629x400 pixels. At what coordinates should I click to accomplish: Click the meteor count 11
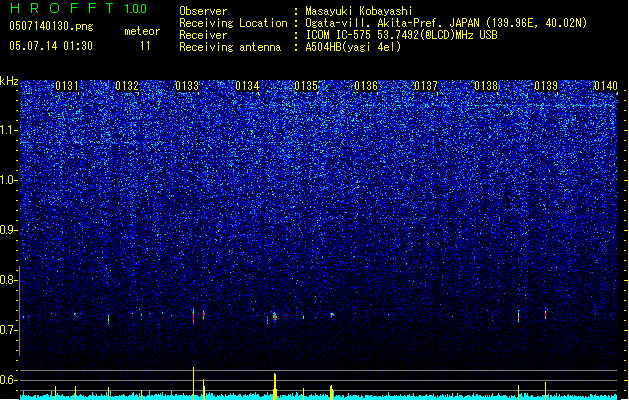(x=145, y=46)
